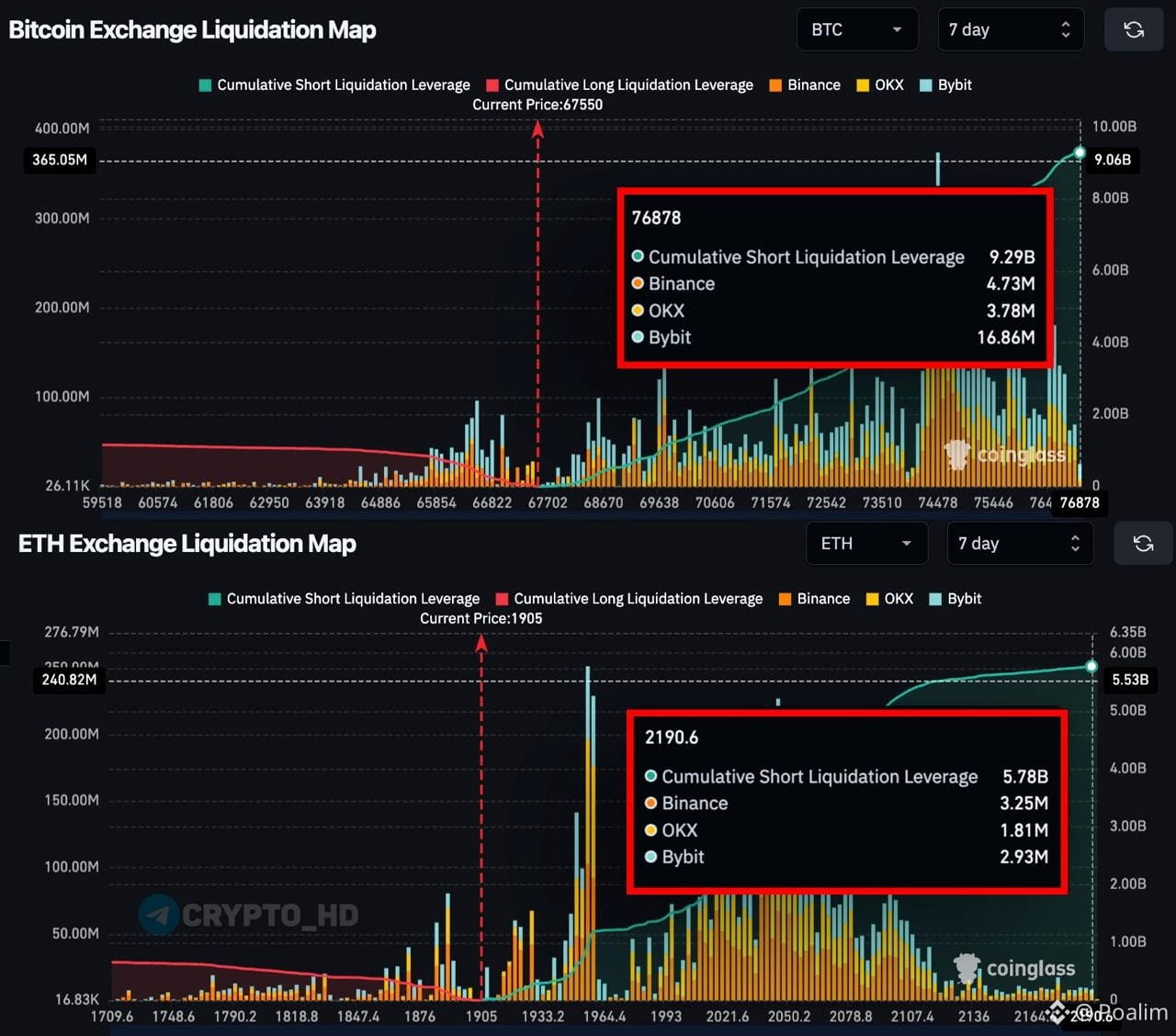Screen dimensions: 1176x1036
Task: Select the cumulative line endpoint on Bitcoin chart
Action: [1080, 152]
